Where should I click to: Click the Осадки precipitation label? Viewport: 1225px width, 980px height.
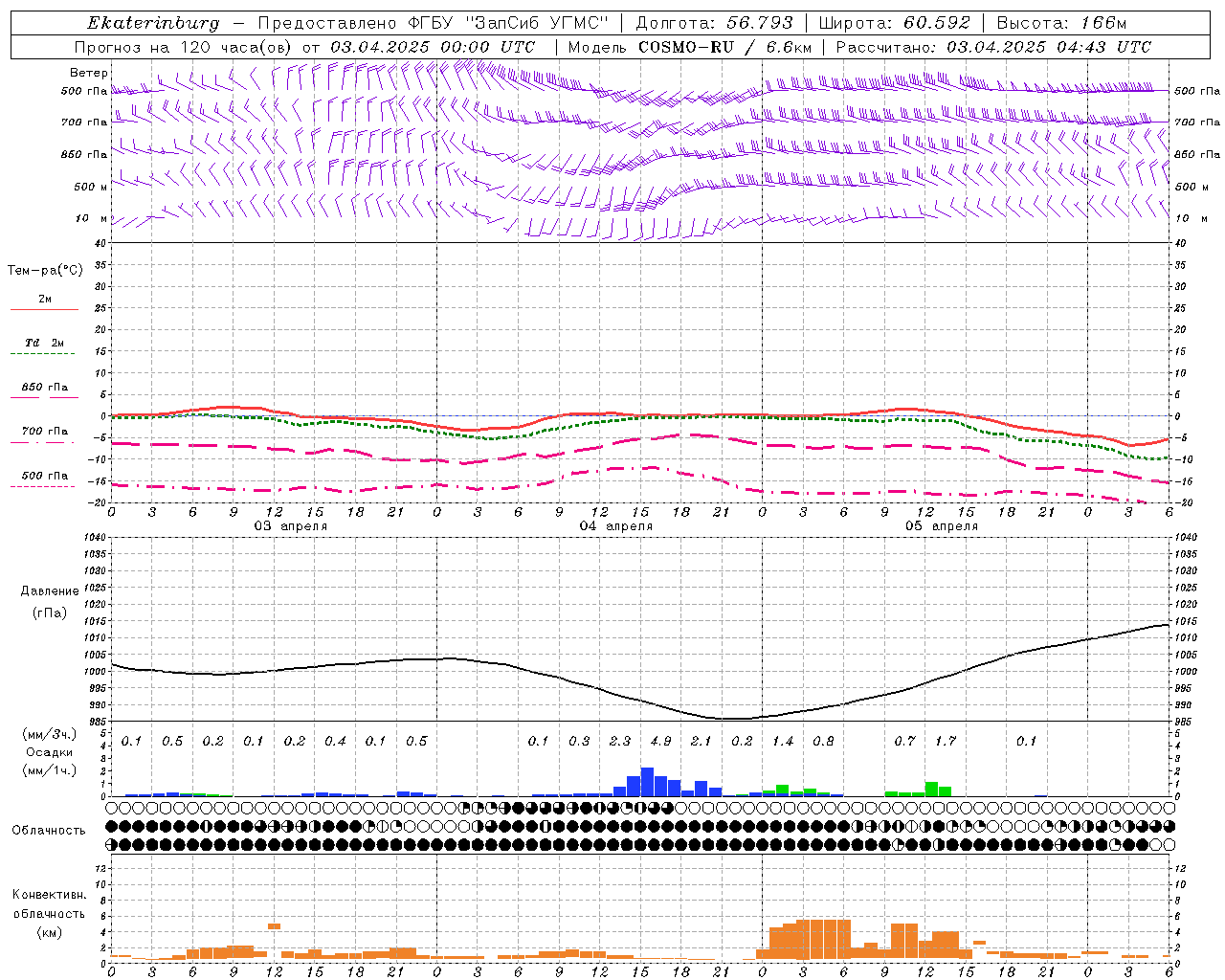coord(50,752)
